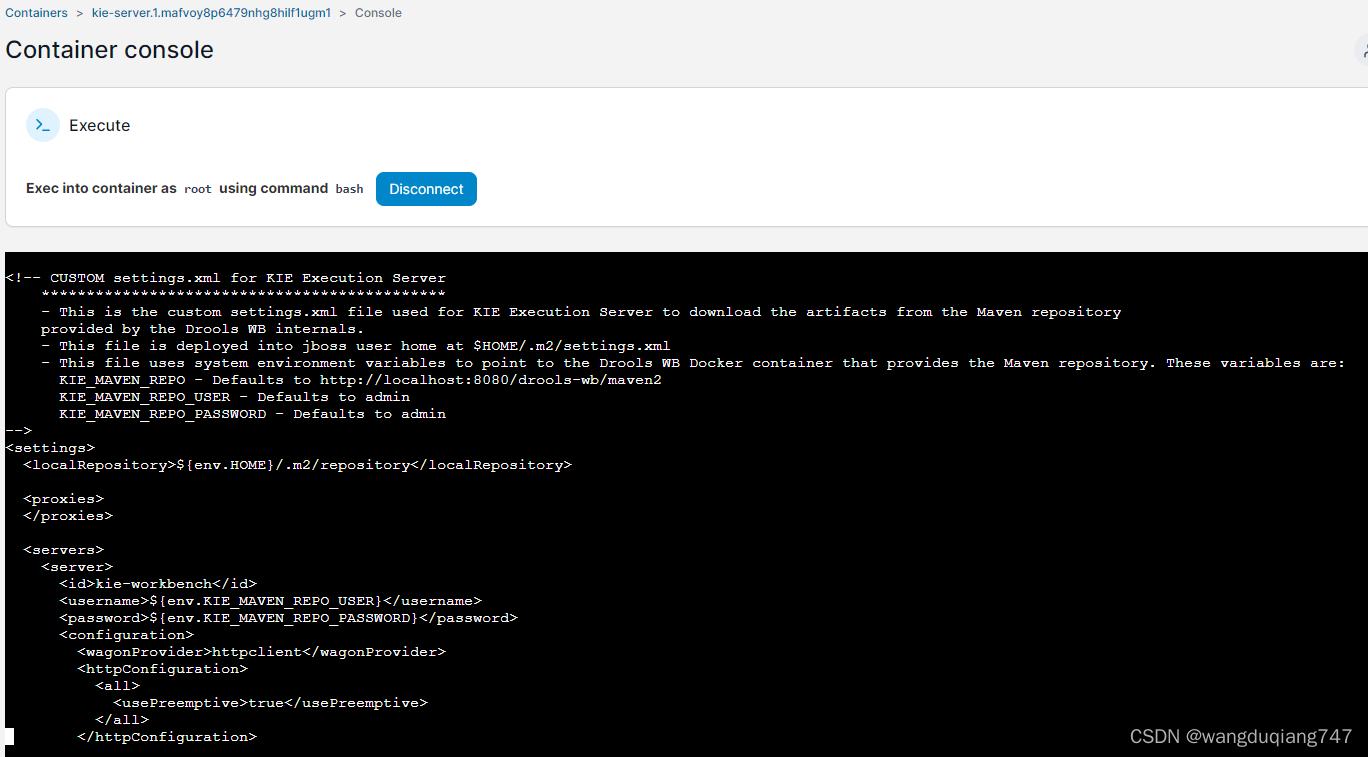Open kie-server.1.mafvoy8p6479nhg8hilf1ugm1 breadcrumb link
The height and width of the screenshot is (757, 1368).
211,13
